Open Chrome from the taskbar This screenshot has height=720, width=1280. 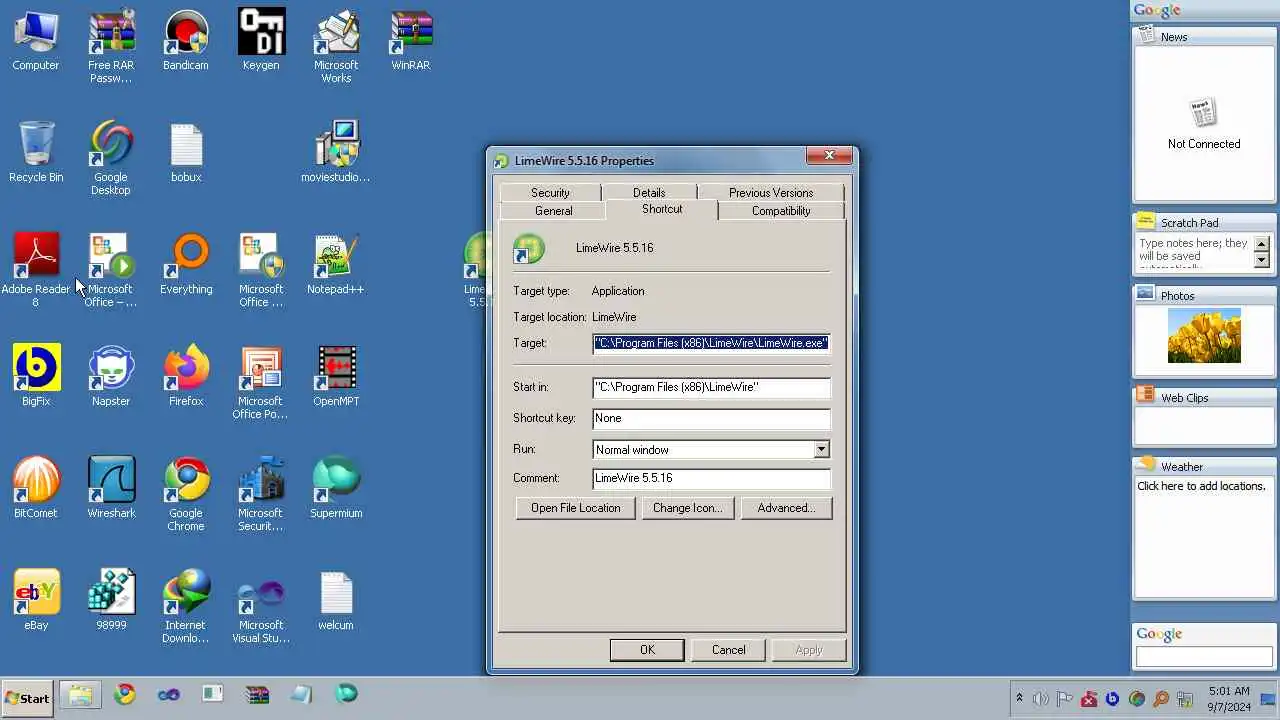[125, 694]
